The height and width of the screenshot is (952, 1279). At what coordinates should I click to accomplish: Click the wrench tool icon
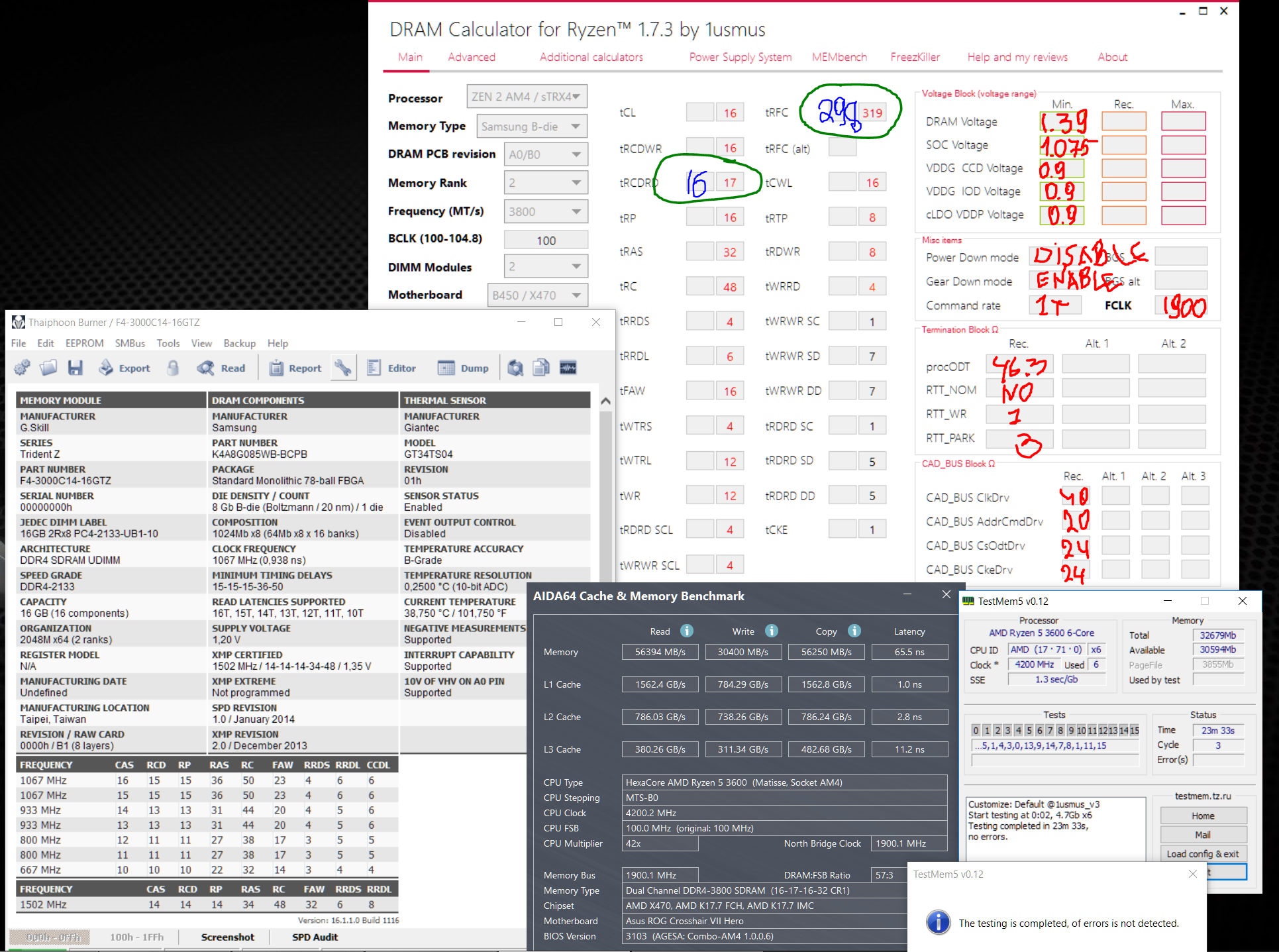[342, 368]
